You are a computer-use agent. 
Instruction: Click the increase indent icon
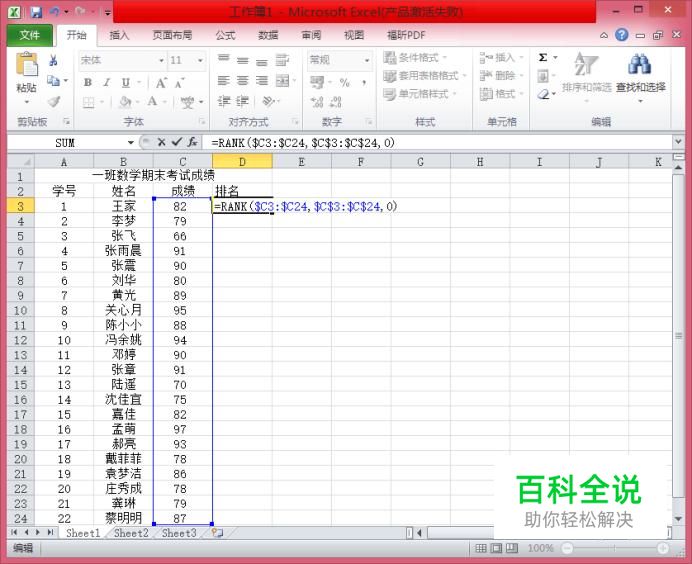point(242,102)
